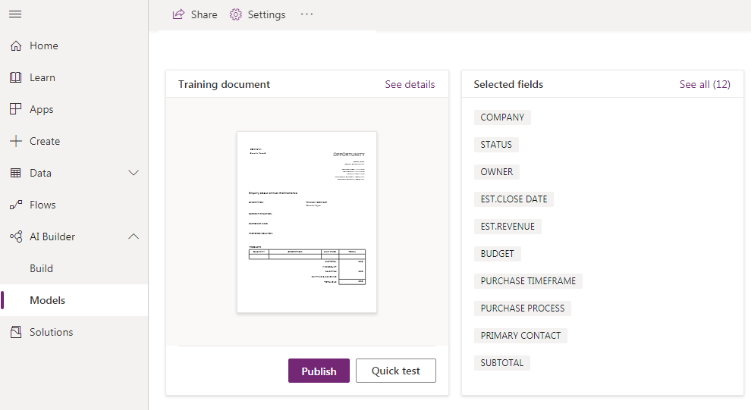Click the Selected fields heading
Viewport: 752px width, 410px height.
point(508,84)
